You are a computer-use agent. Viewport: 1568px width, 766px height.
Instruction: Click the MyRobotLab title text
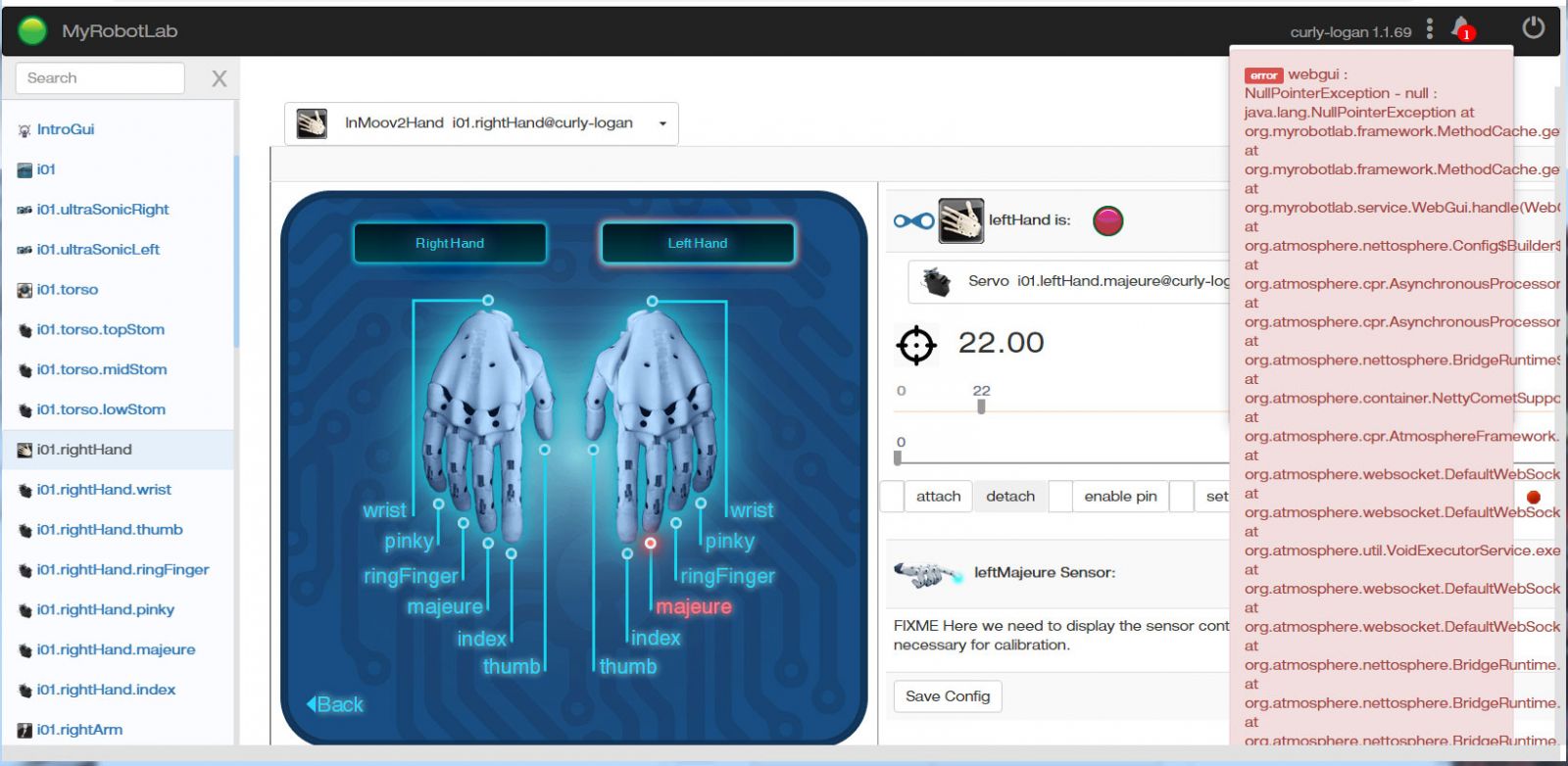(x=120, y=31)
